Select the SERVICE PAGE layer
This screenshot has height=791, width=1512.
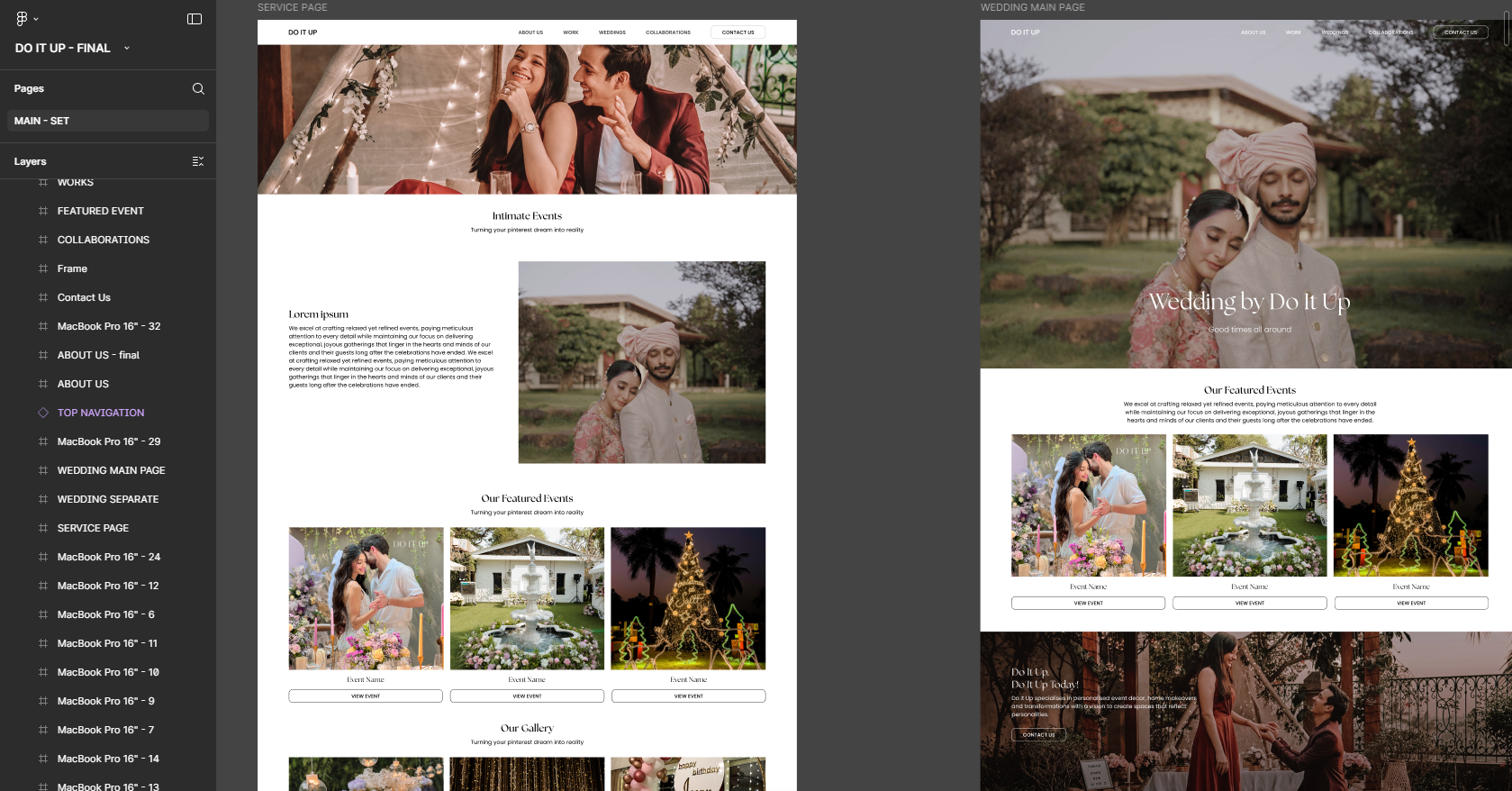point(93,528)
